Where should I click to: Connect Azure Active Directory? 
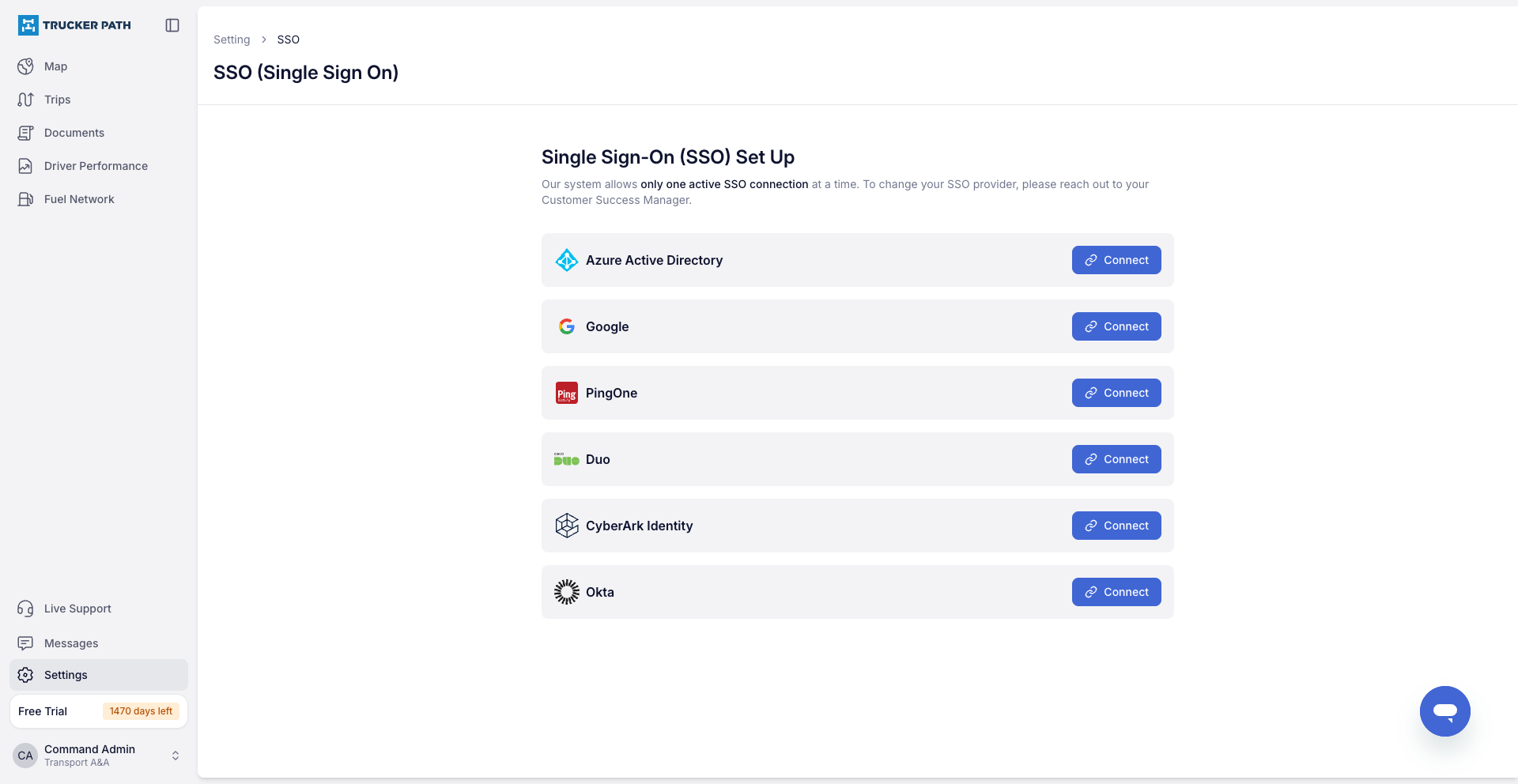click(1116, 260)
